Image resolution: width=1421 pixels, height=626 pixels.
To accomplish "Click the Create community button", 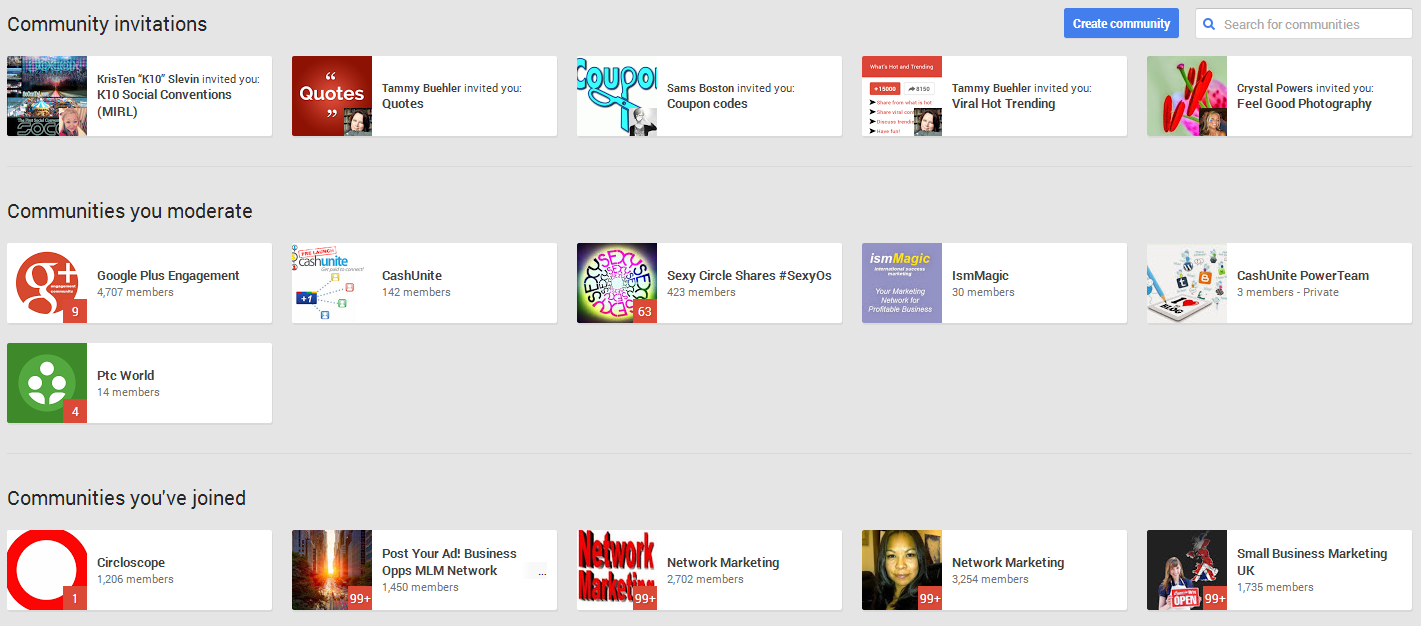I will (x=1121, y=24).
